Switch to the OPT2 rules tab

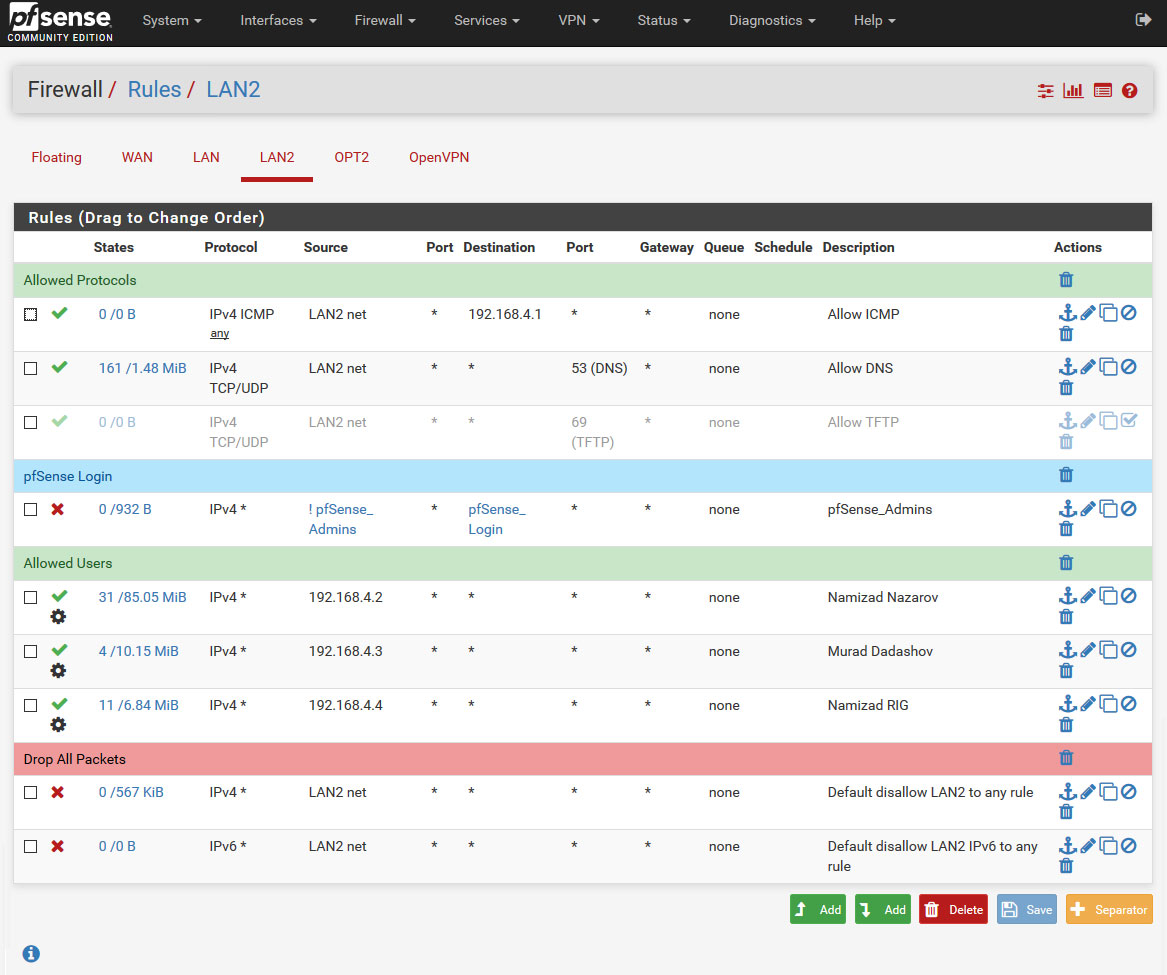(x=351, y=158)
